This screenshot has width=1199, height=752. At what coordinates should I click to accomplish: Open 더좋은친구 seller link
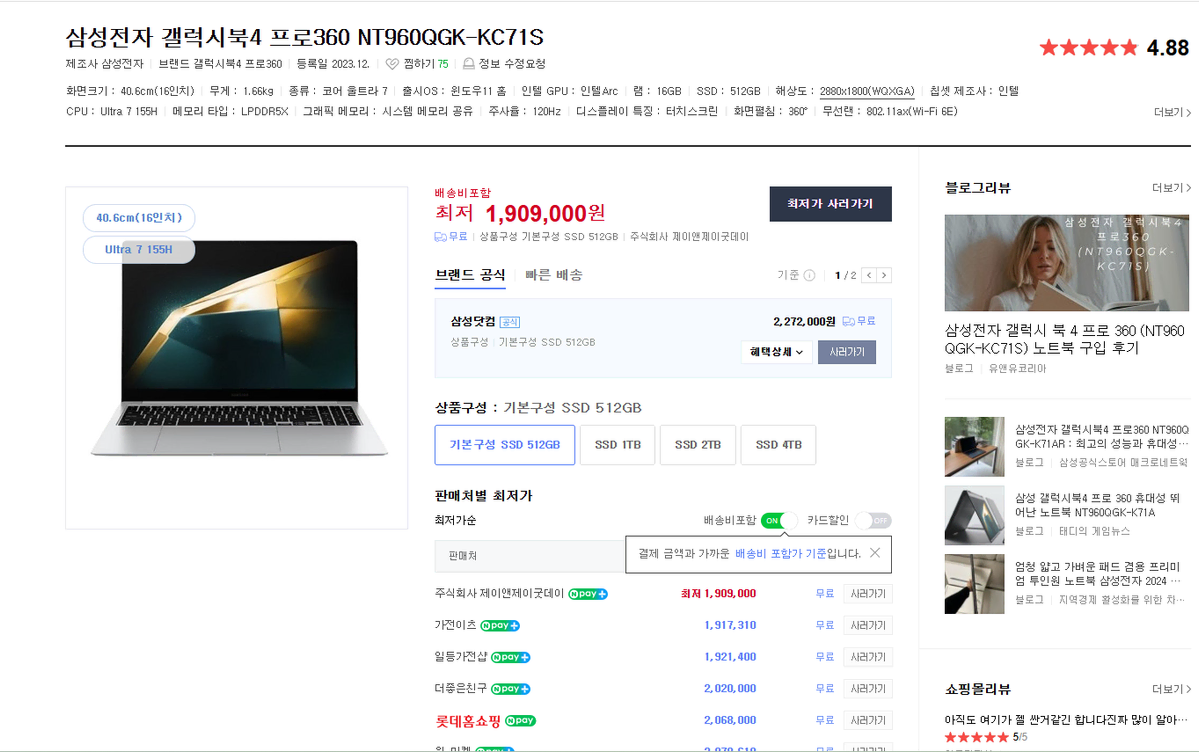(x=461, y=689)
